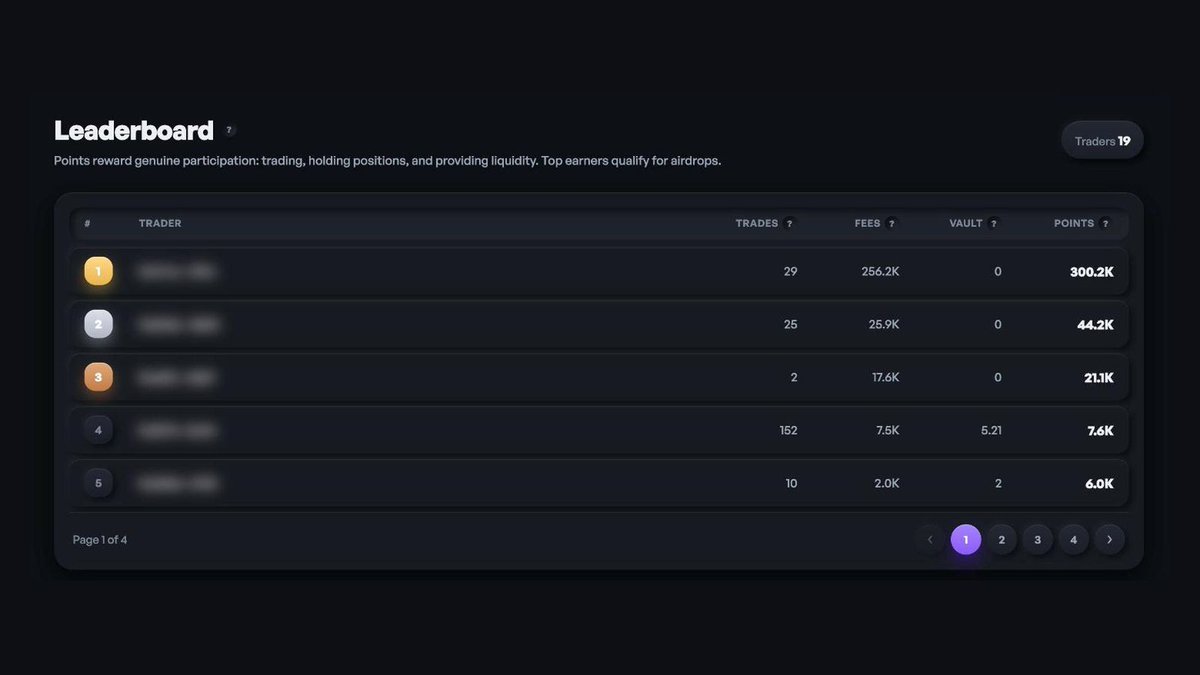This screenshot has width=1200, height=675.
Task: Open the blurred trader name in rank 3 row
Action: pos(178,377)
